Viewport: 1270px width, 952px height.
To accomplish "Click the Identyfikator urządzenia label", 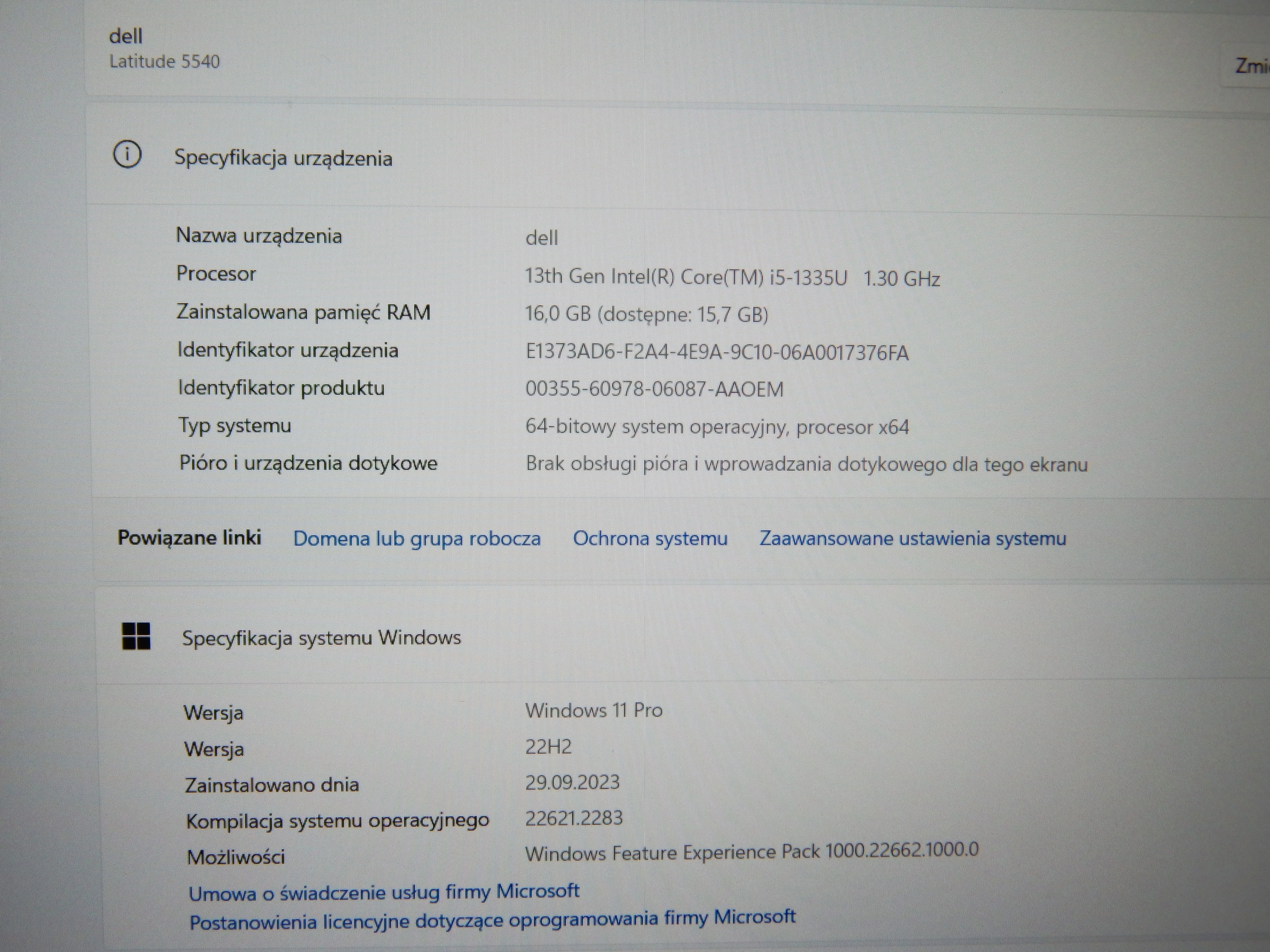I will tap(288, 350).
